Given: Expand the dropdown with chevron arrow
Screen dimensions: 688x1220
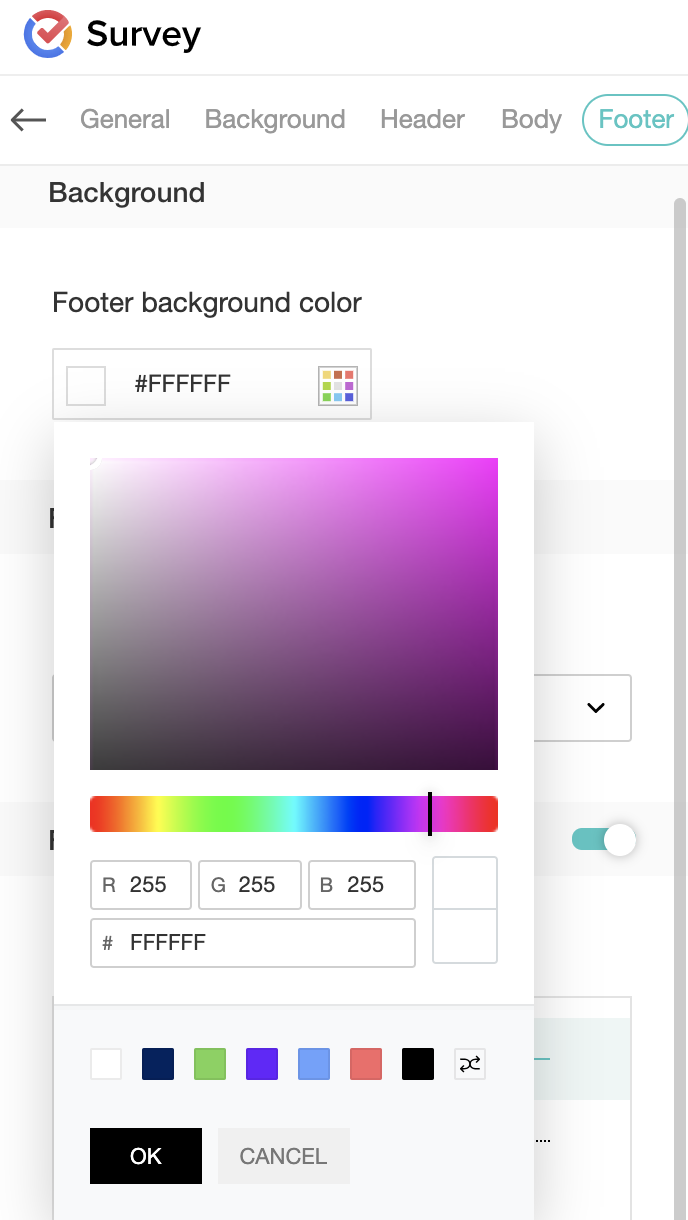Looking at the screenshot, I should pyautogui.click(x=596, y=708).
